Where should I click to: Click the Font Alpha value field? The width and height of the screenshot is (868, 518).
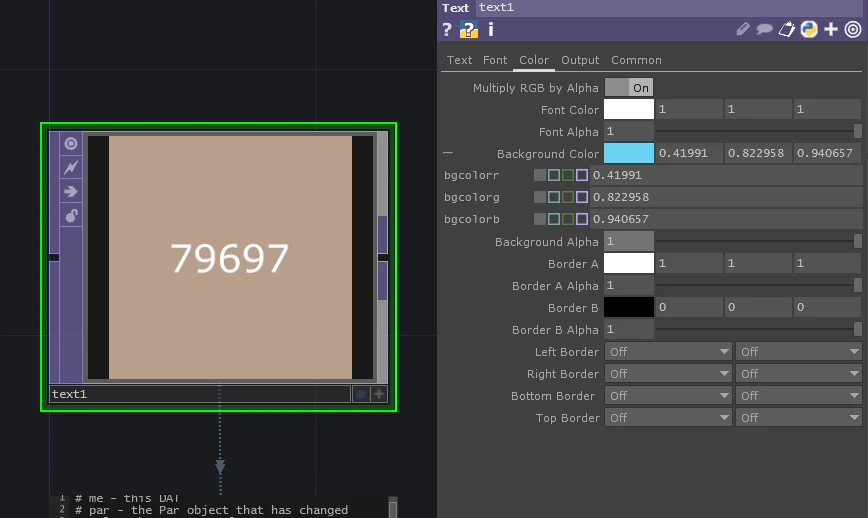(629, 131)
